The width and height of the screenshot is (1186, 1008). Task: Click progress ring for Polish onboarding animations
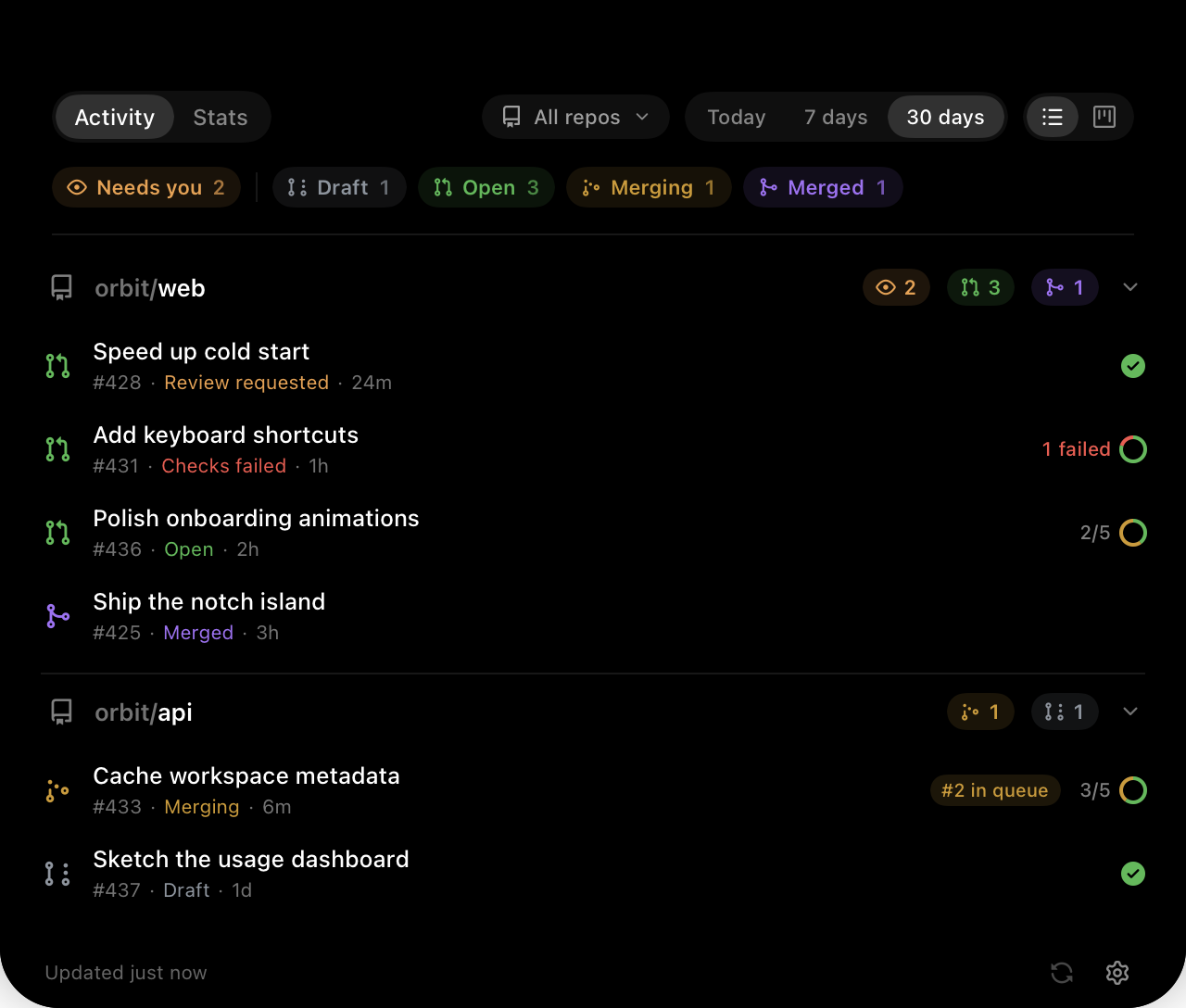point(1133,533)
